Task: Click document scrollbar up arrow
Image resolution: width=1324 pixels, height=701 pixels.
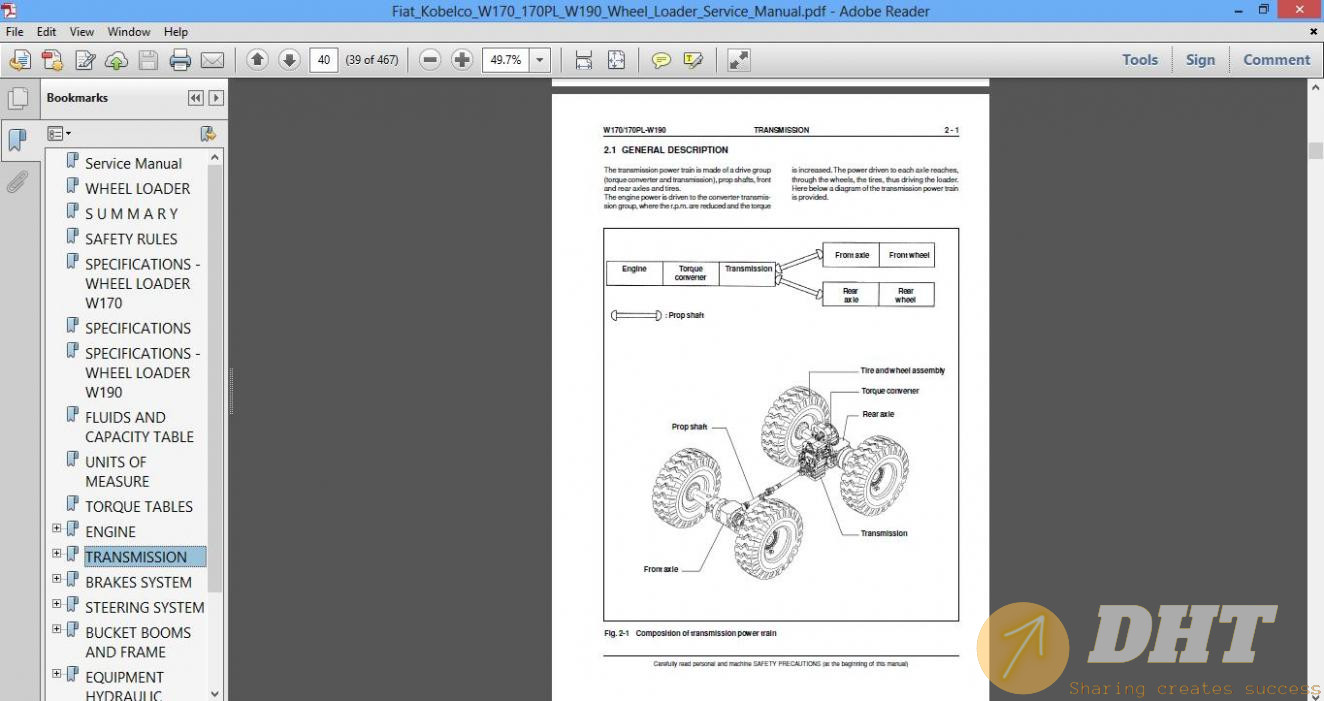Action: click(1315, 89)
